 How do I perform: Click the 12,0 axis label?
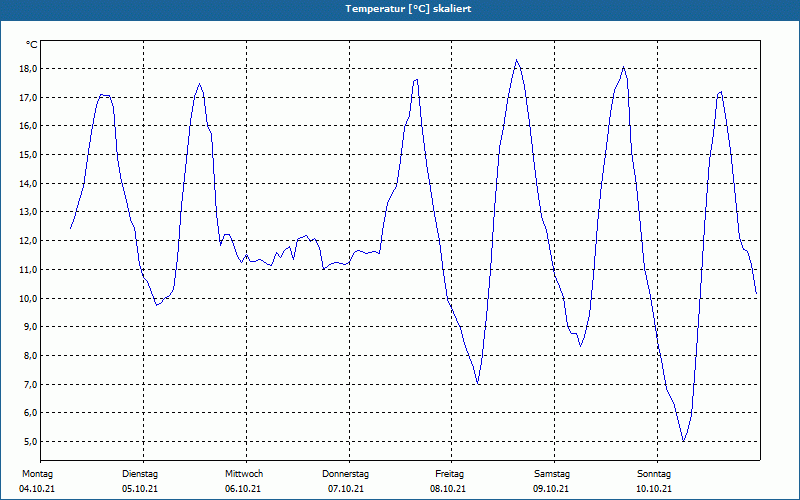pos(28,241)
